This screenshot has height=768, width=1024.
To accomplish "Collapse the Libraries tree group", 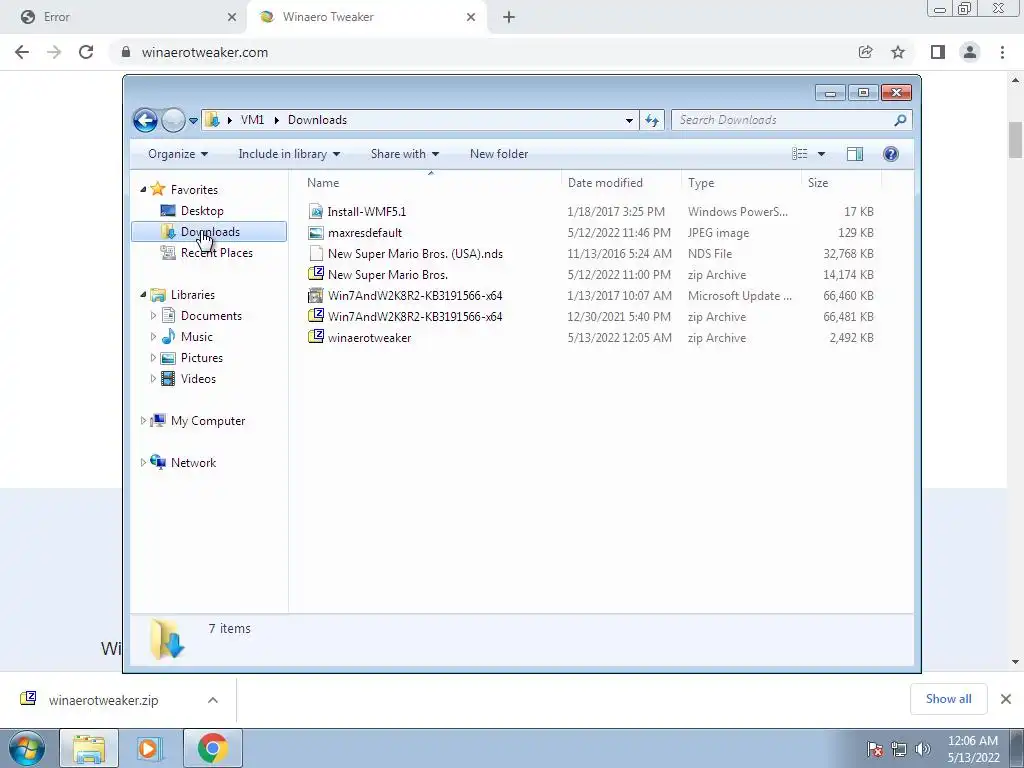I will tap(144, 295).
